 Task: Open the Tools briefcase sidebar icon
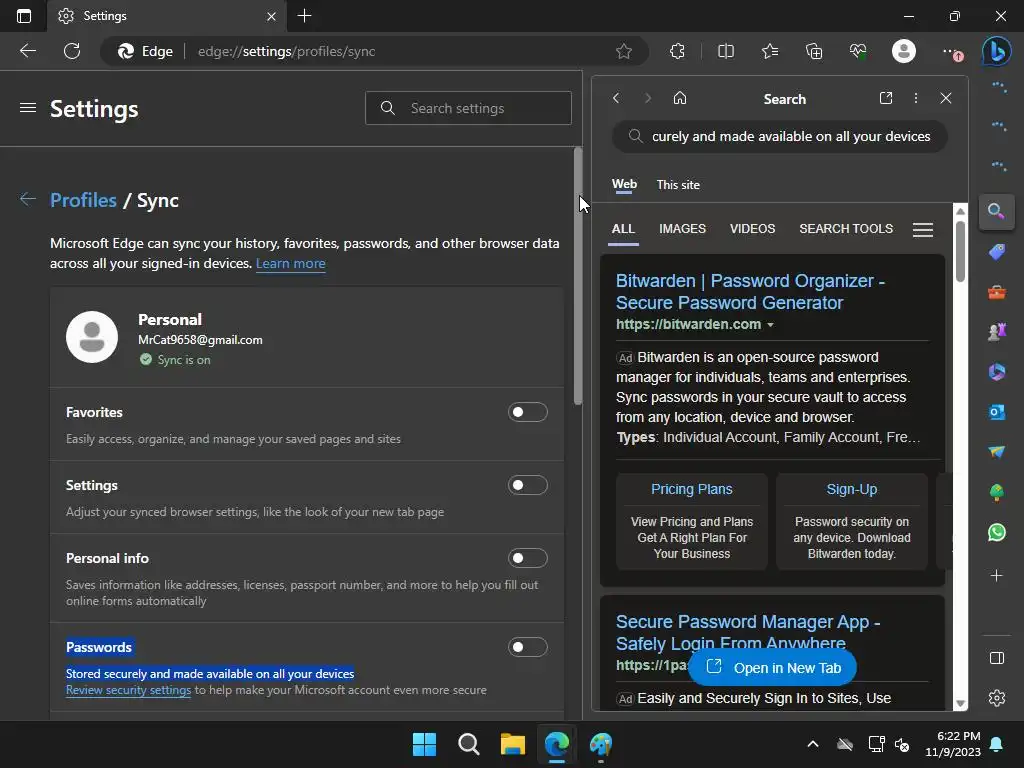click(x=997, y=292)
